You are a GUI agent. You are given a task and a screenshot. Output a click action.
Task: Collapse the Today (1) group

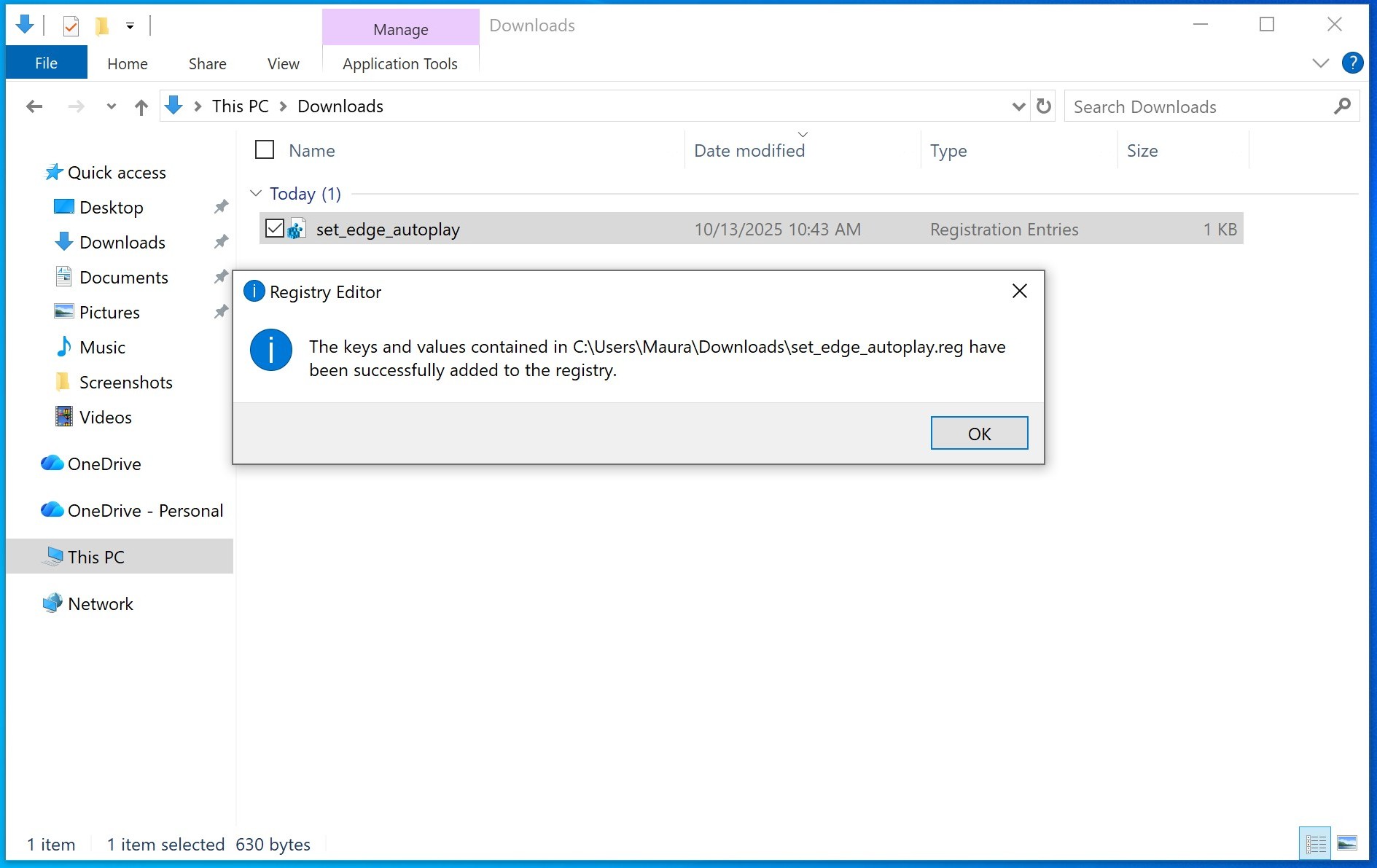tap(256, 193)
